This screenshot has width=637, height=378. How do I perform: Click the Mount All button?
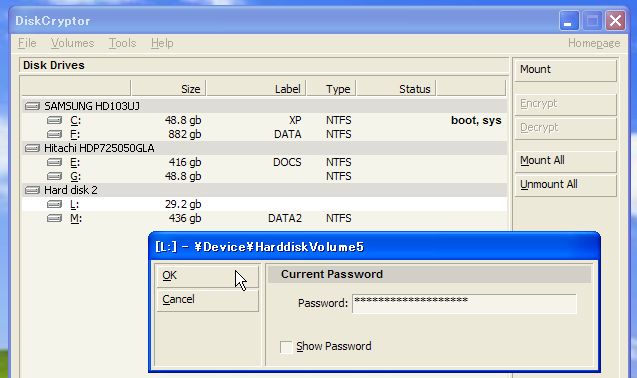tap(566, 161)
